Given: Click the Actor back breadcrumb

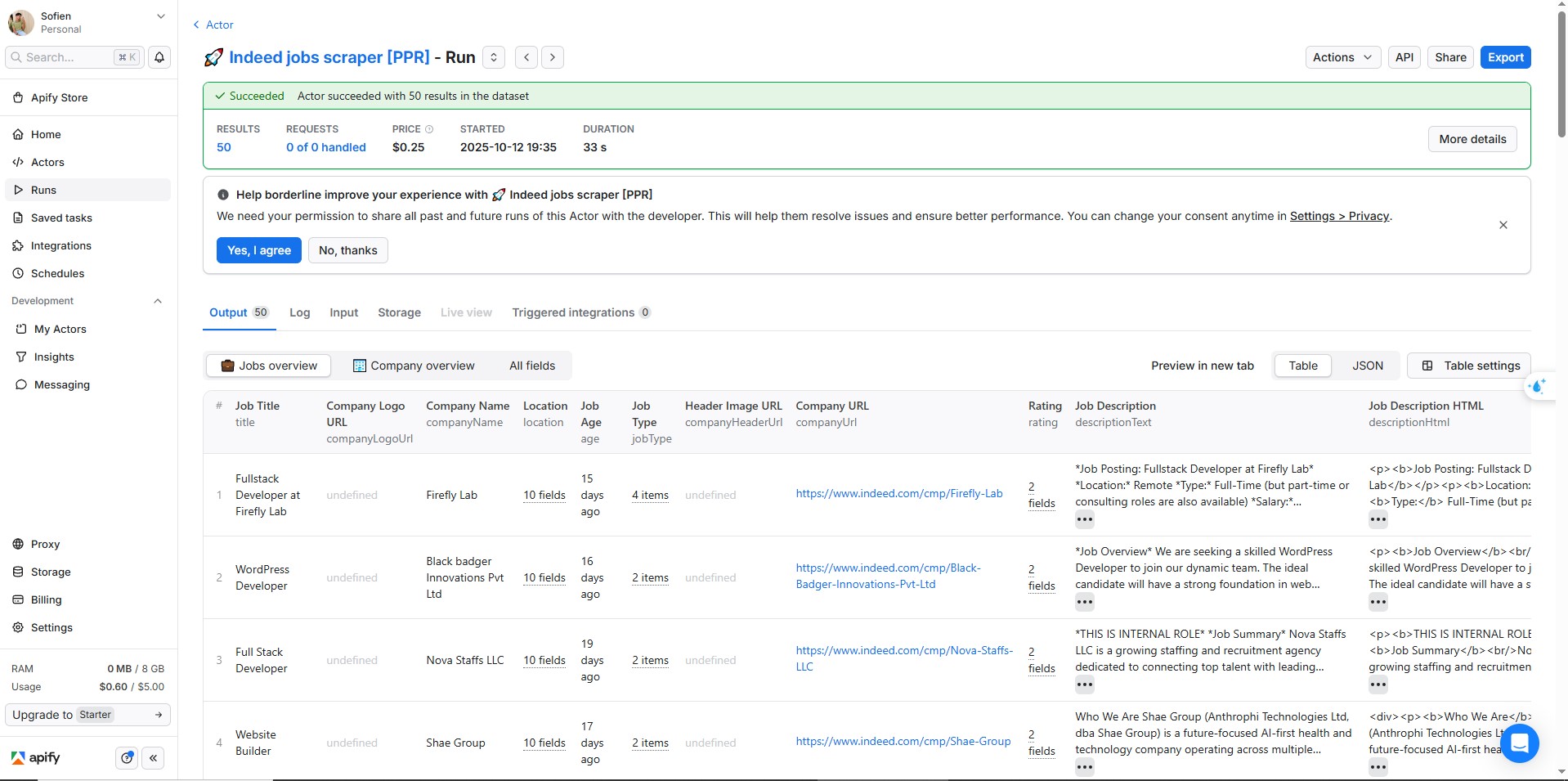Looking at the screenshot, I should coord(213,25).
